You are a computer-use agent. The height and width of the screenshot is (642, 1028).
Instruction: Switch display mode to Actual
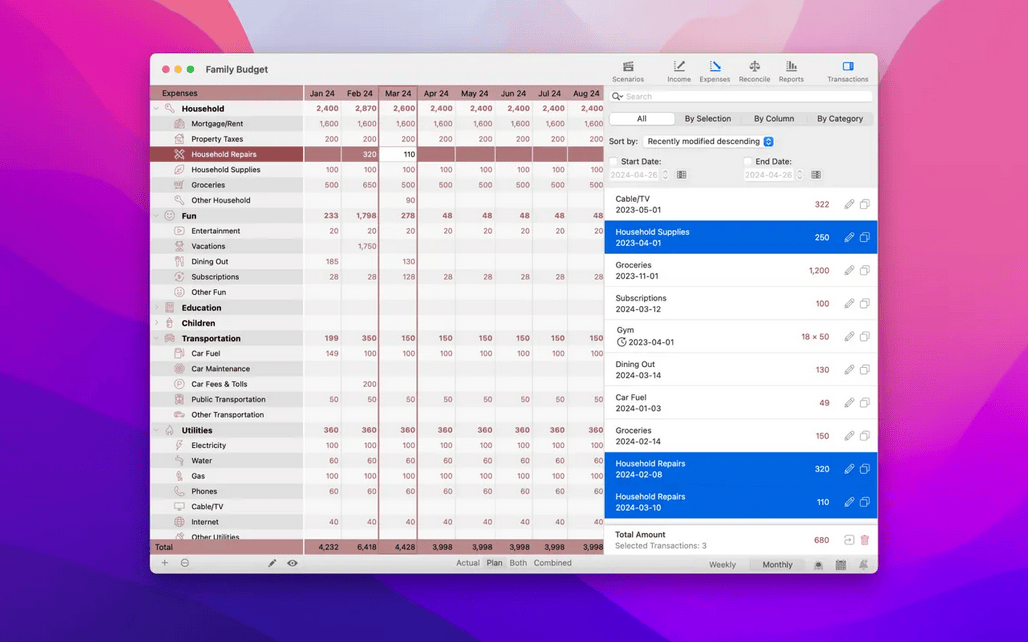[x=467, y=563]
